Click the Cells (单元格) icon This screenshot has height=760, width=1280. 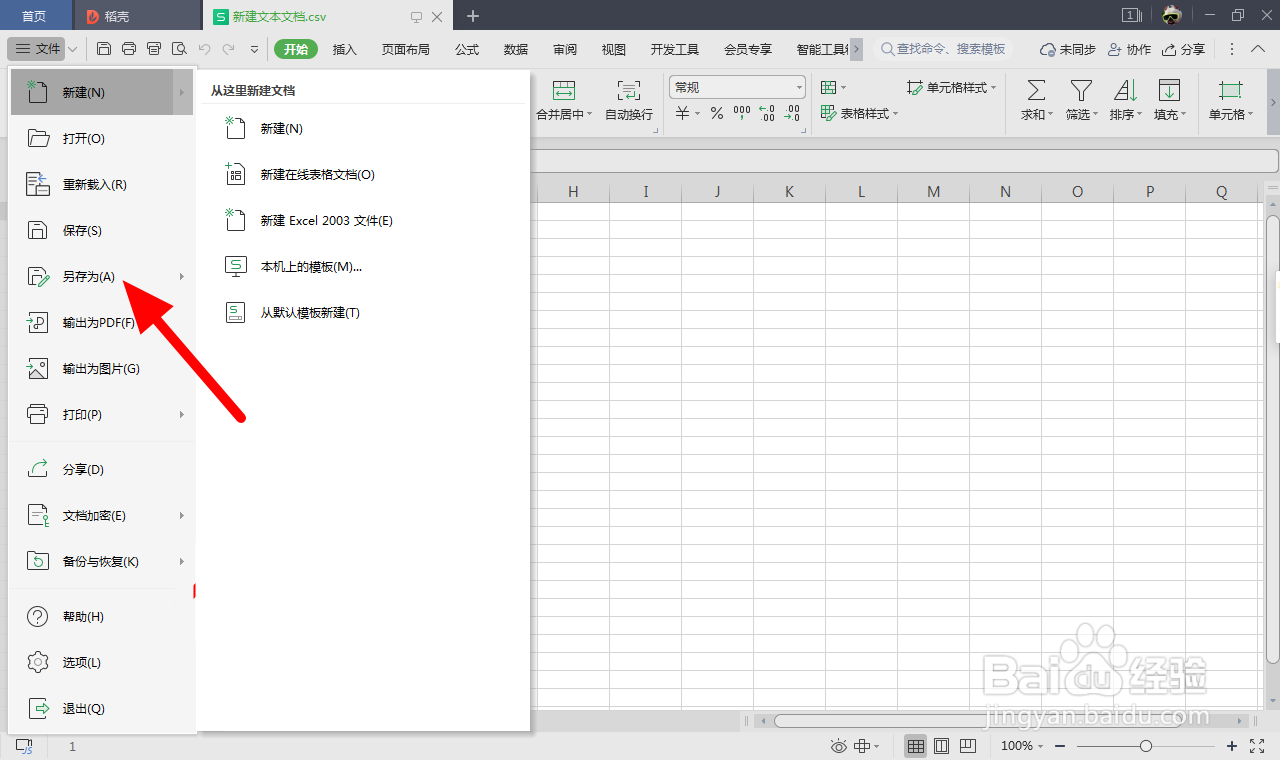coord(1230,91)
